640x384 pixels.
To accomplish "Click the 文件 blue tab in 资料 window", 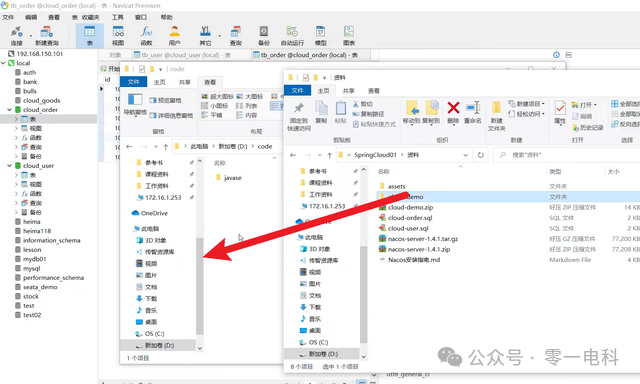I will tap(298, 91).
